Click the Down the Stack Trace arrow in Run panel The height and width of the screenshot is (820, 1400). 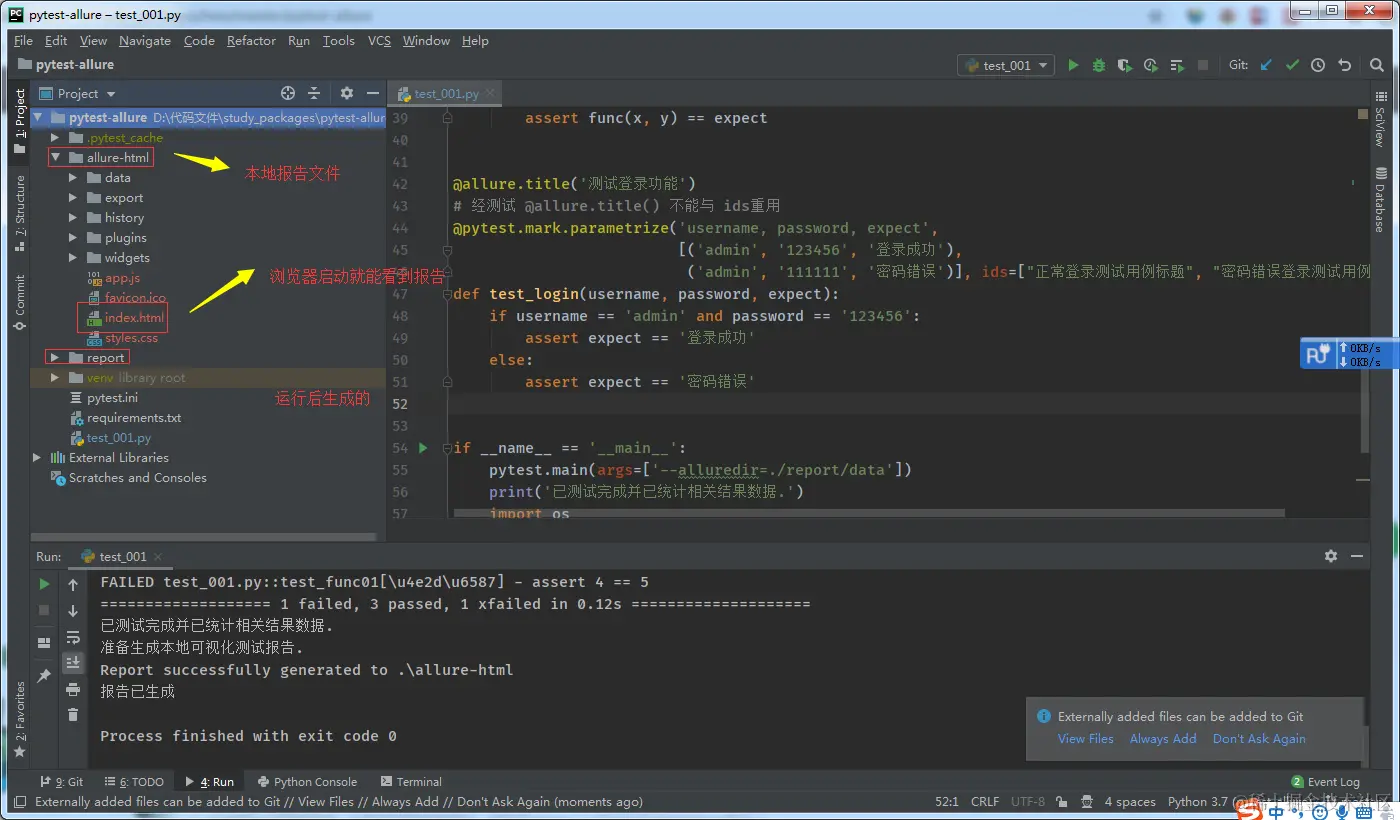coord(73,610)
